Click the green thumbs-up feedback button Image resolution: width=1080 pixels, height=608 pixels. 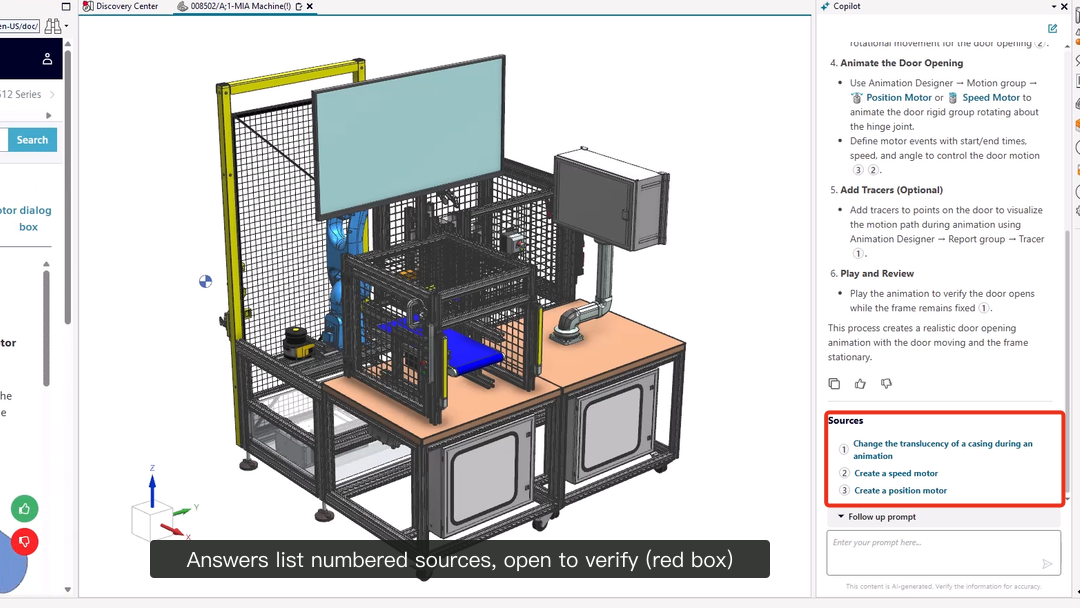(x=25, y=509)
